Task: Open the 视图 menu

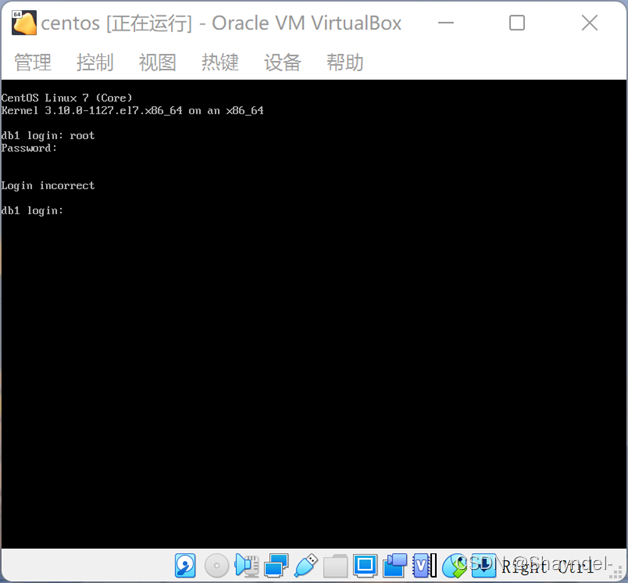Action: (158, 62)
